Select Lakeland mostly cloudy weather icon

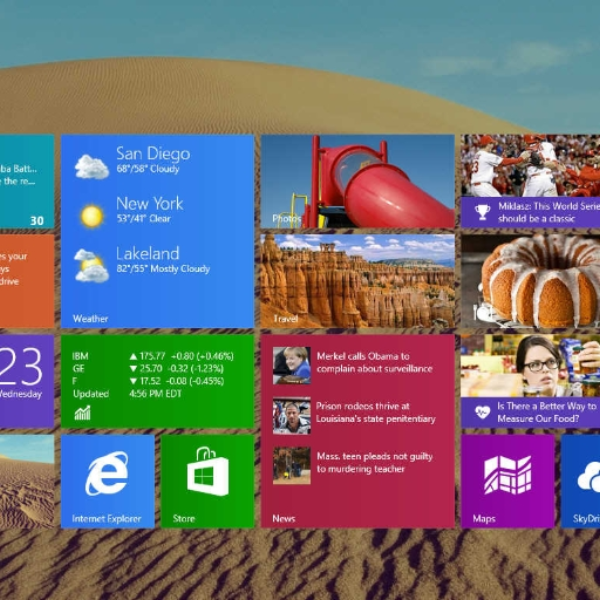pos(91,266)
